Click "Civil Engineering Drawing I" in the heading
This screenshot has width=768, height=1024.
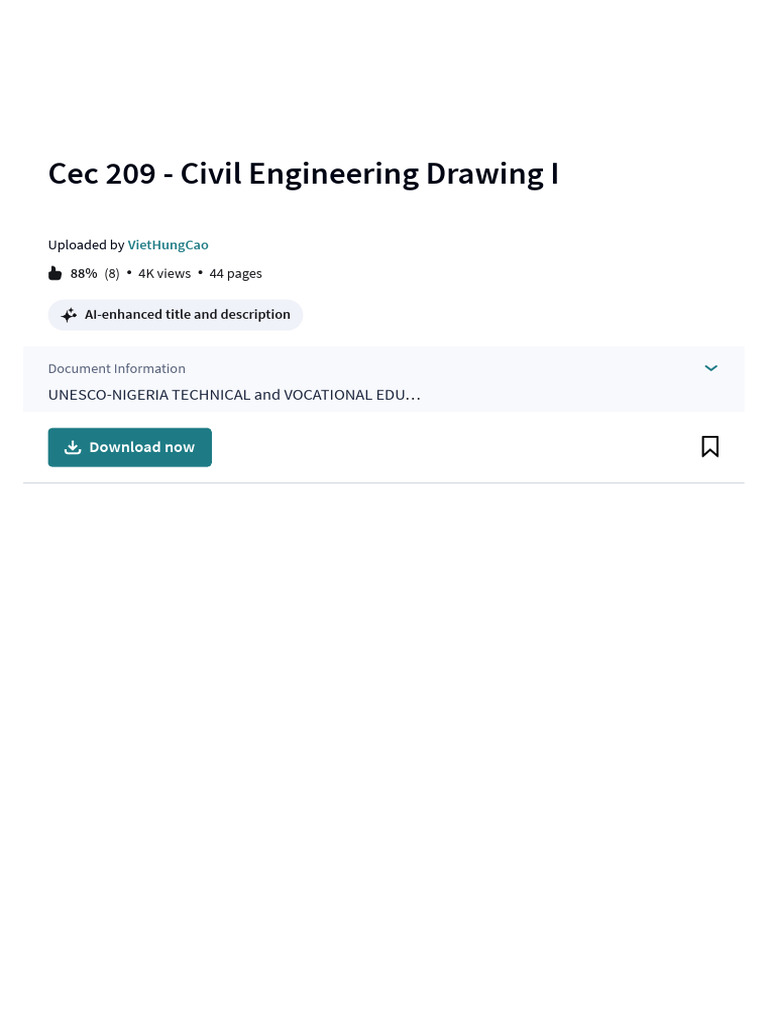point(369,174)
